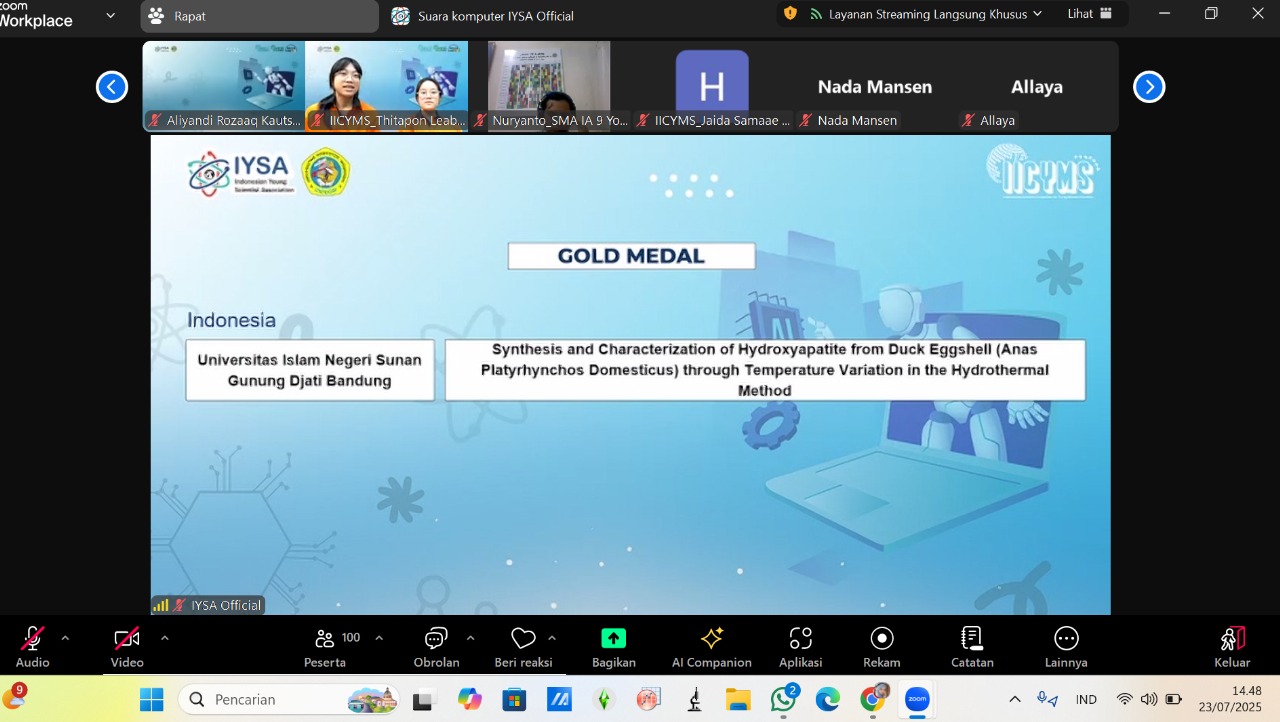Open WhatsApp from the Windows taskbar
1280x722 pixels.
783,699
